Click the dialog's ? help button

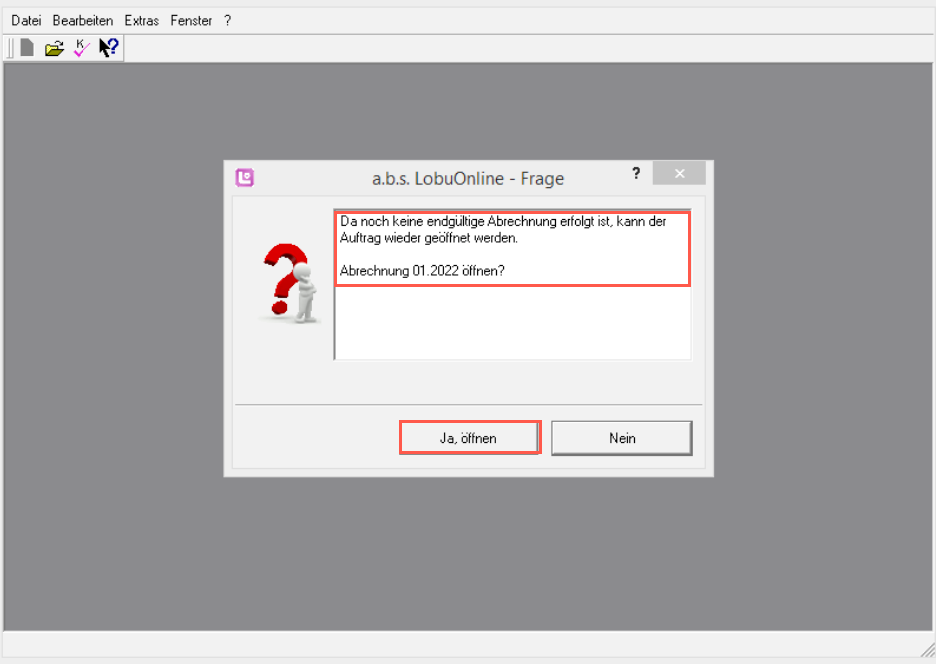[636, 173]
